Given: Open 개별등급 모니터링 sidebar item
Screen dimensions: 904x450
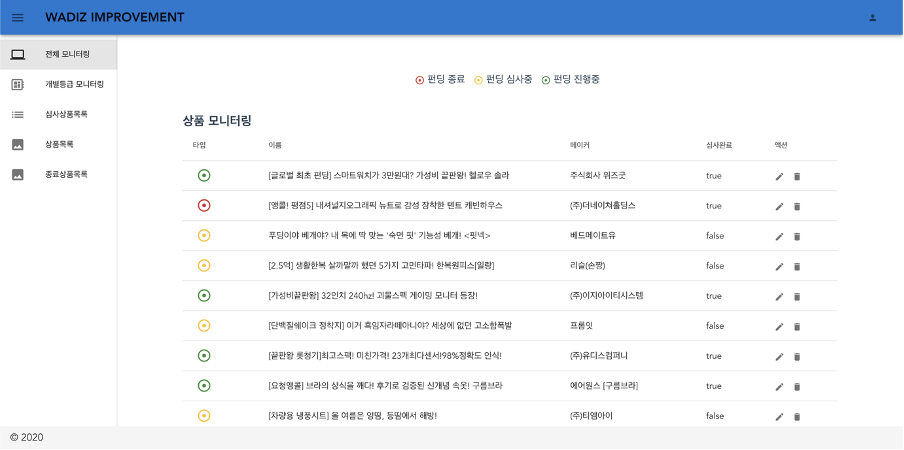Looking at the screenshot, I should pyautogui.click(x=58, y=85).
